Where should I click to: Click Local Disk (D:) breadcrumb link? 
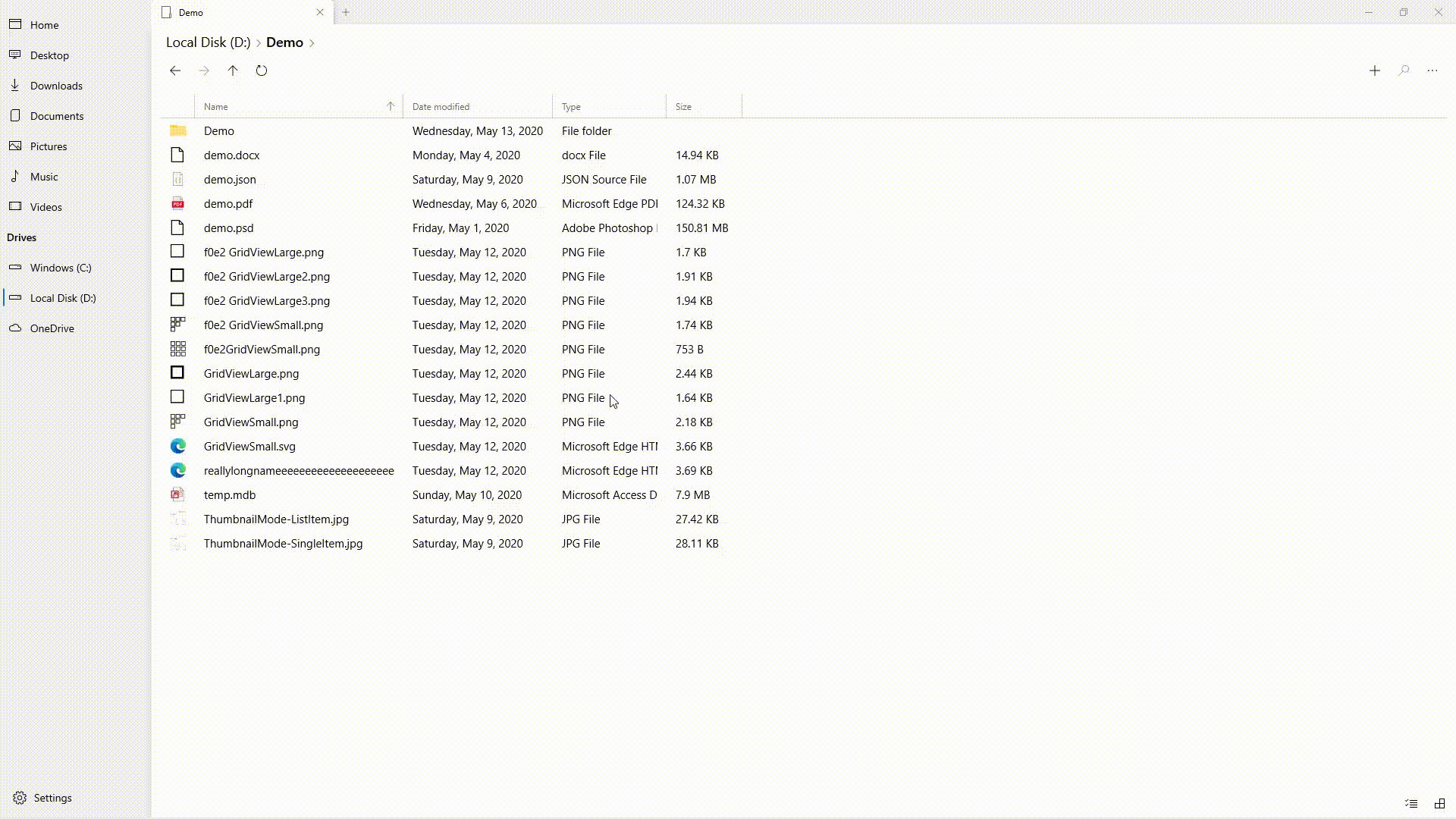(x=208, y=42)
